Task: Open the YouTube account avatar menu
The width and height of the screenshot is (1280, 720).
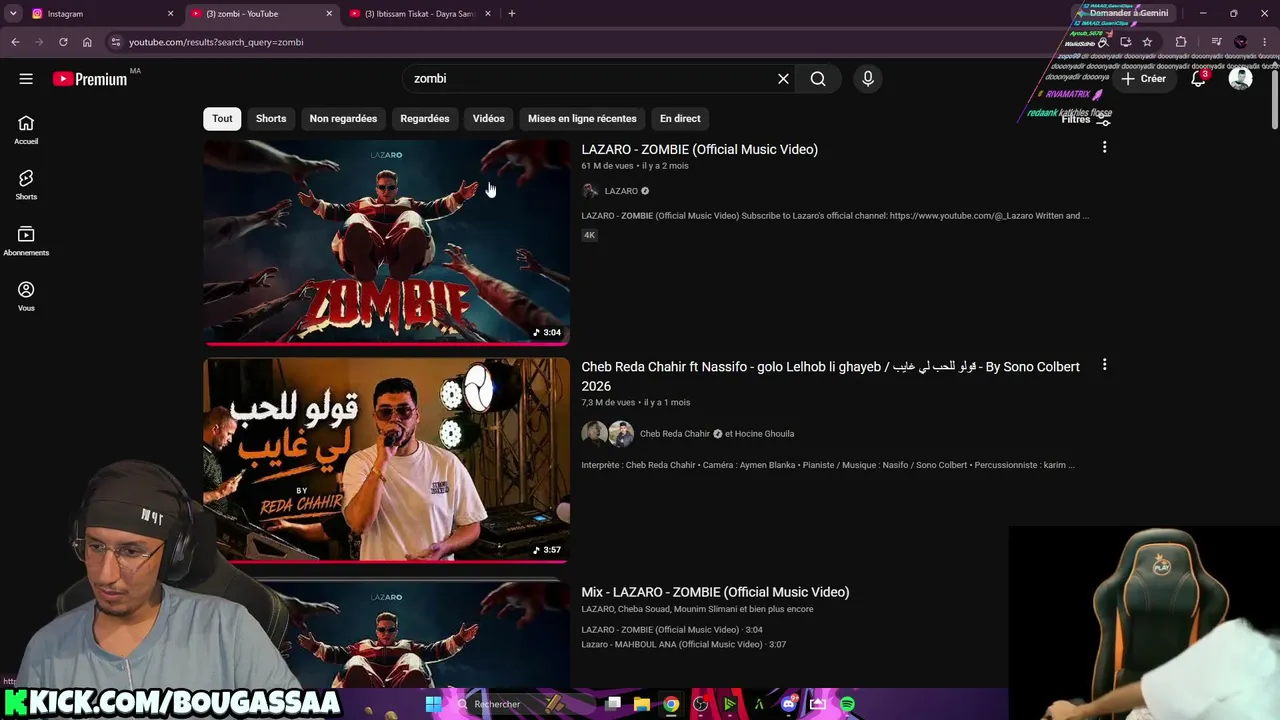Action: pos(1240,79)
